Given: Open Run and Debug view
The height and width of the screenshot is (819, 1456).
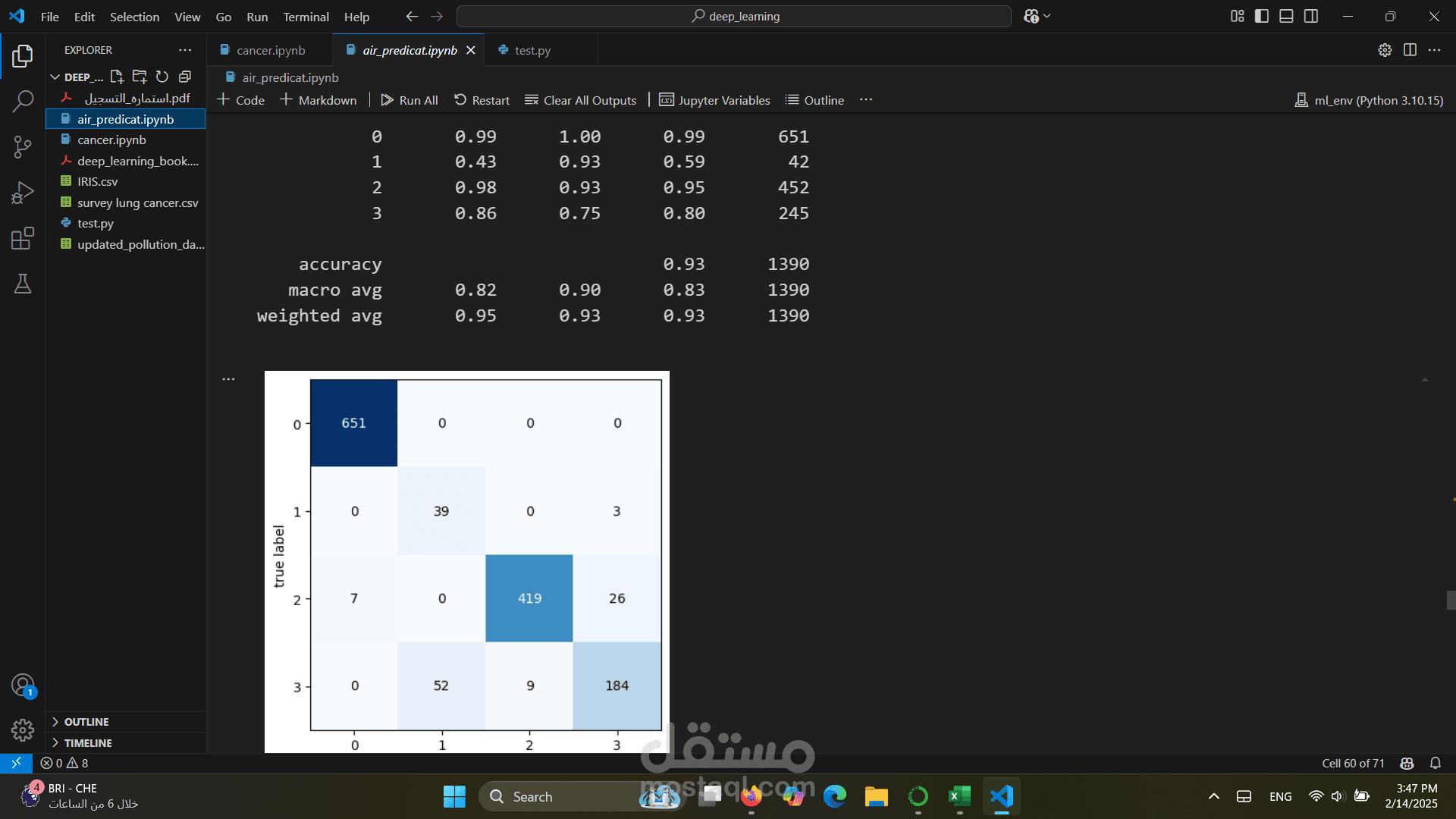Looking at the screenshot, I should pos(23,193).
